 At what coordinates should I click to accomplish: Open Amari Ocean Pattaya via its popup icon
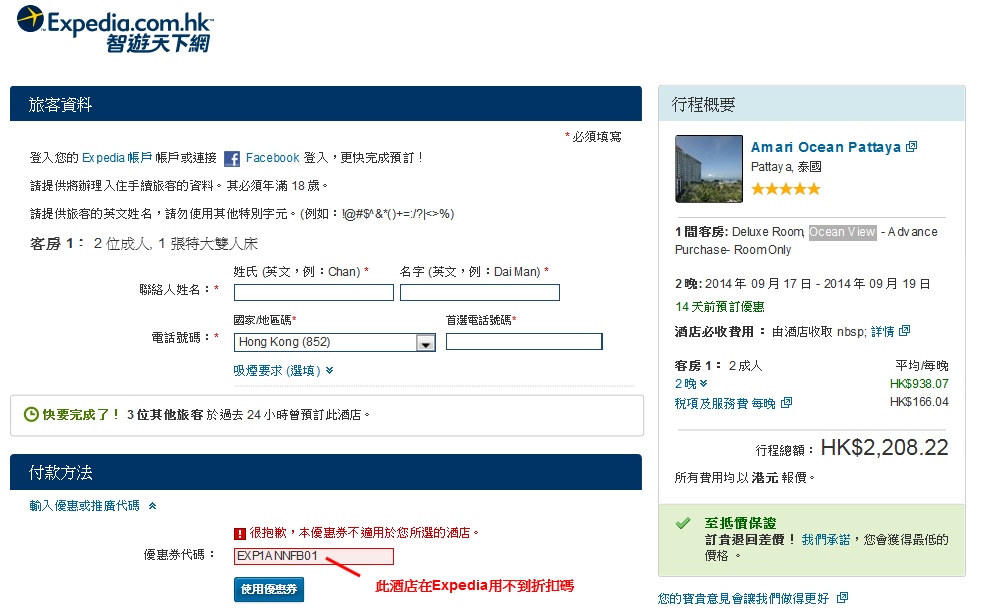click(910, 147)
